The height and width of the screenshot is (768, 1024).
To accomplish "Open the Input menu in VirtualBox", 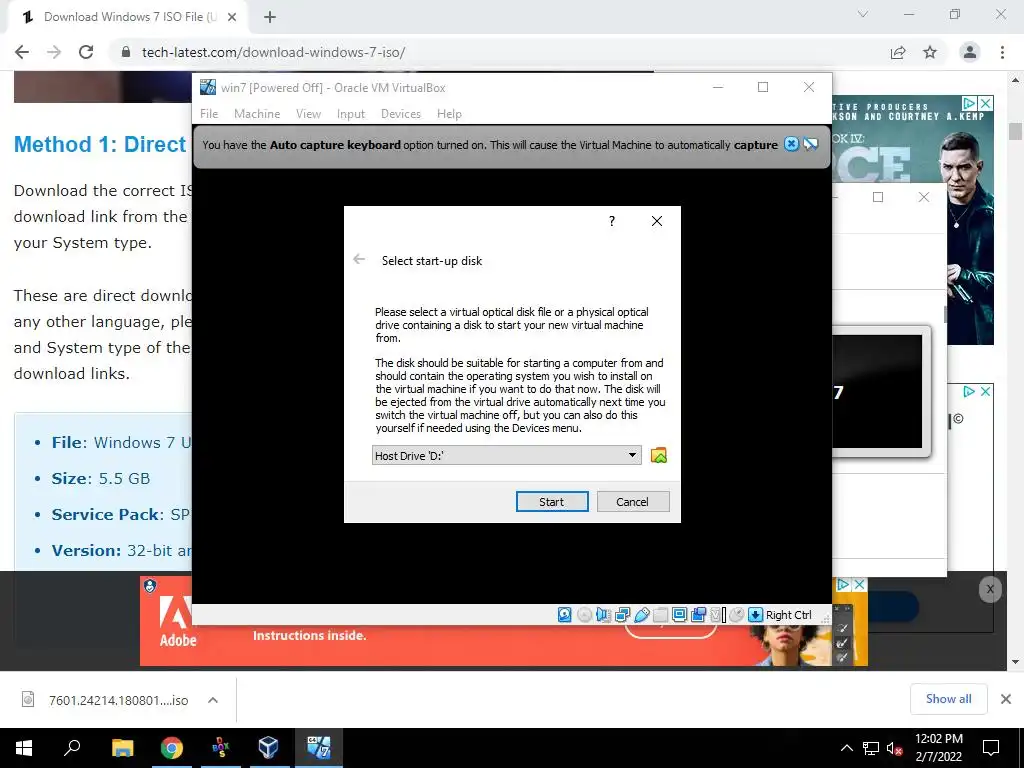I will coord(351,114).
